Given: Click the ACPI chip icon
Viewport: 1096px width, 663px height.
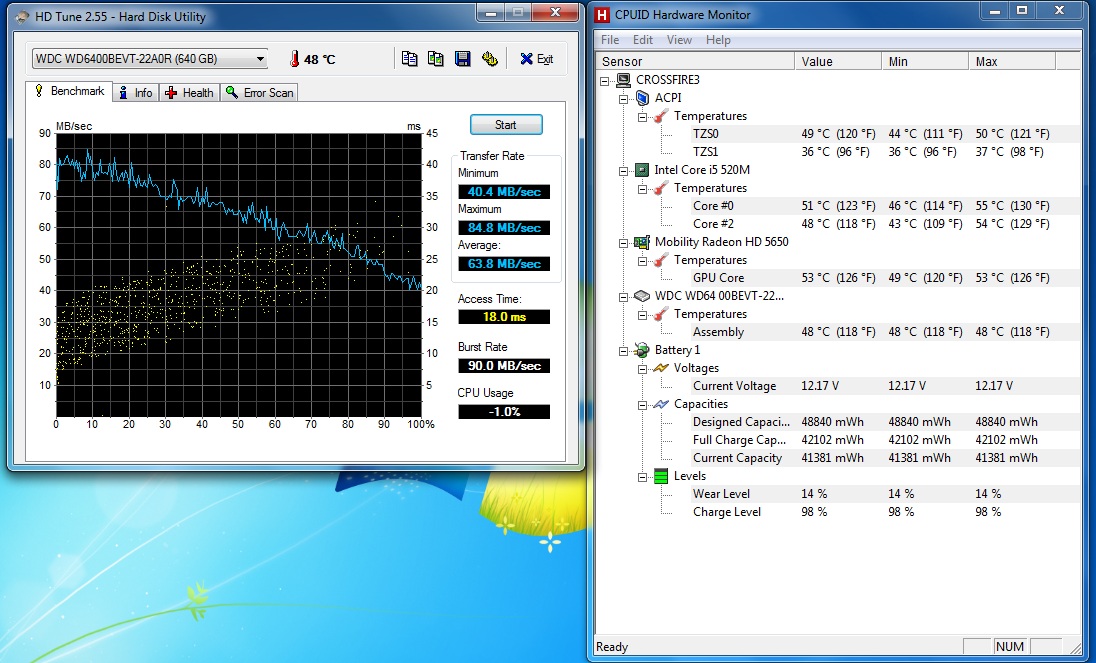Looking at the screenshot, I should [642, 98].
